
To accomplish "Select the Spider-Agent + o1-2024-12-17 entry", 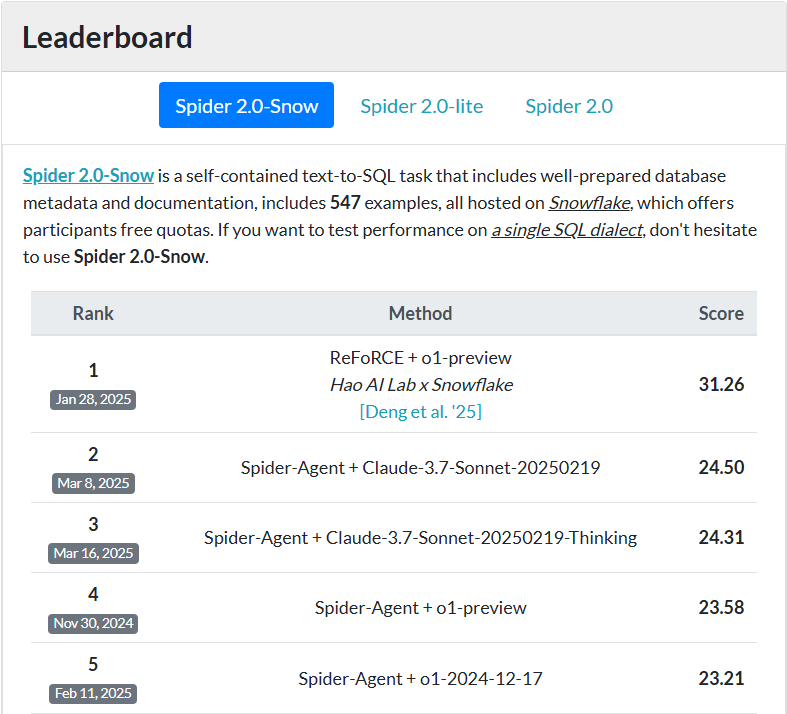I will coord(420,678).
